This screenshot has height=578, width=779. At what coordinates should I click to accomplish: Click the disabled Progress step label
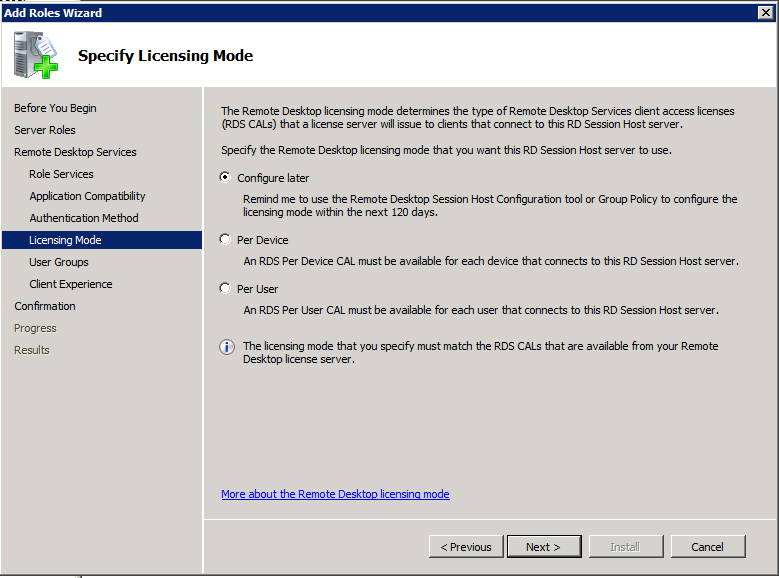point(35,328)
